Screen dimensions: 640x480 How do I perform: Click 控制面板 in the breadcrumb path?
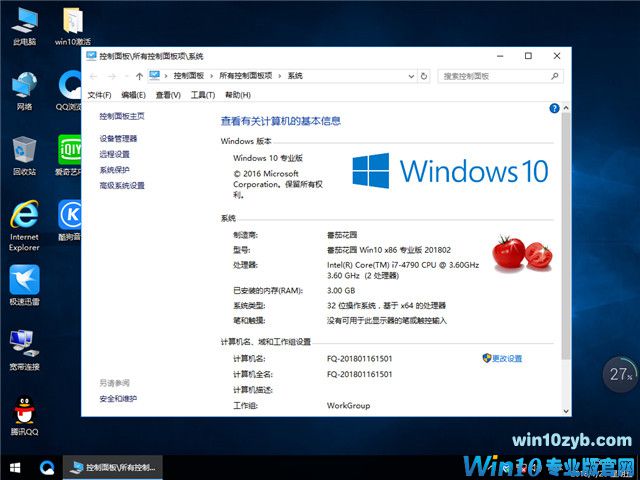(189, 76)
